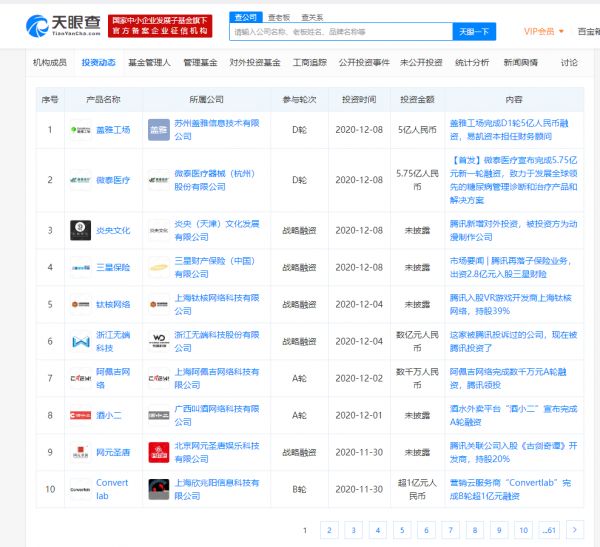Open the VIP会员 dropdown

click(542, 31)
